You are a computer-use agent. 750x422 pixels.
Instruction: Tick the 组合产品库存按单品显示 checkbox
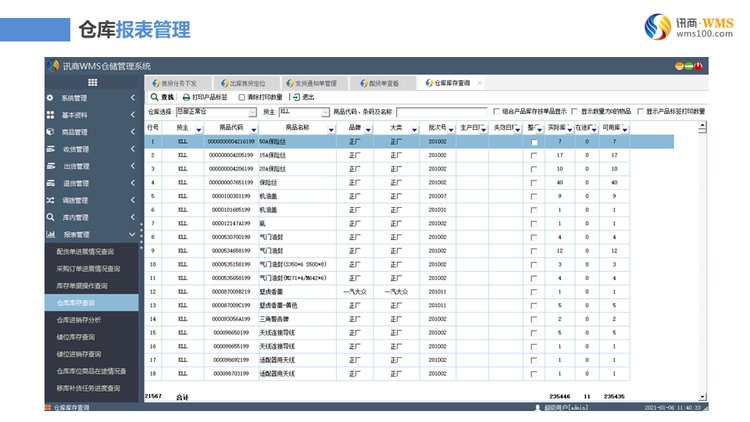pyautogui.click(x=496, y=111)
